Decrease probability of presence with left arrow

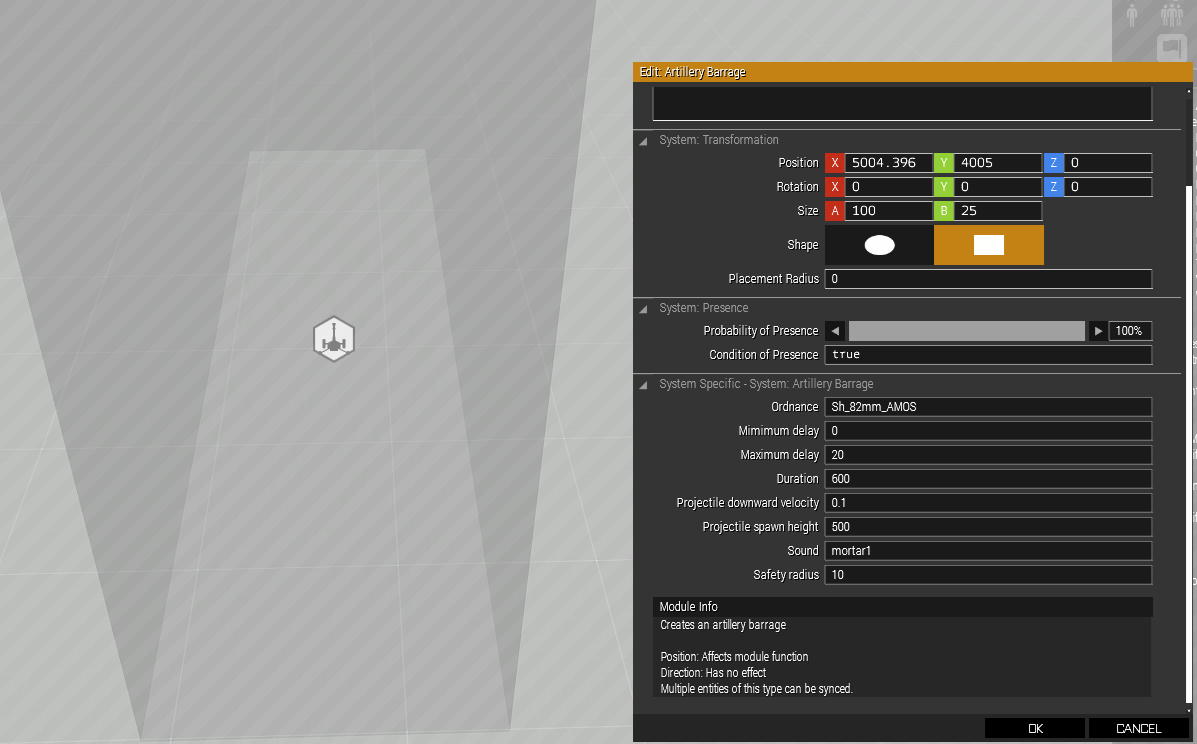(x=835, y=331)
